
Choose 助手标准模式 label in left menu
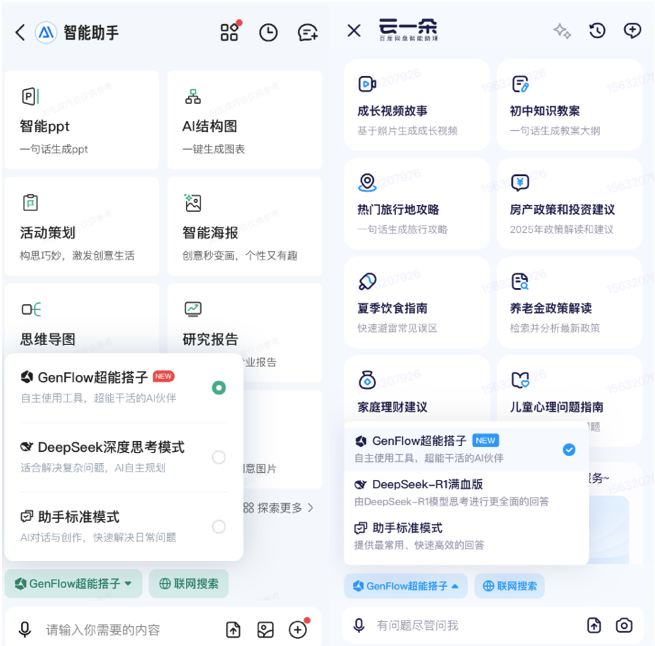click(x=79, y=517)
